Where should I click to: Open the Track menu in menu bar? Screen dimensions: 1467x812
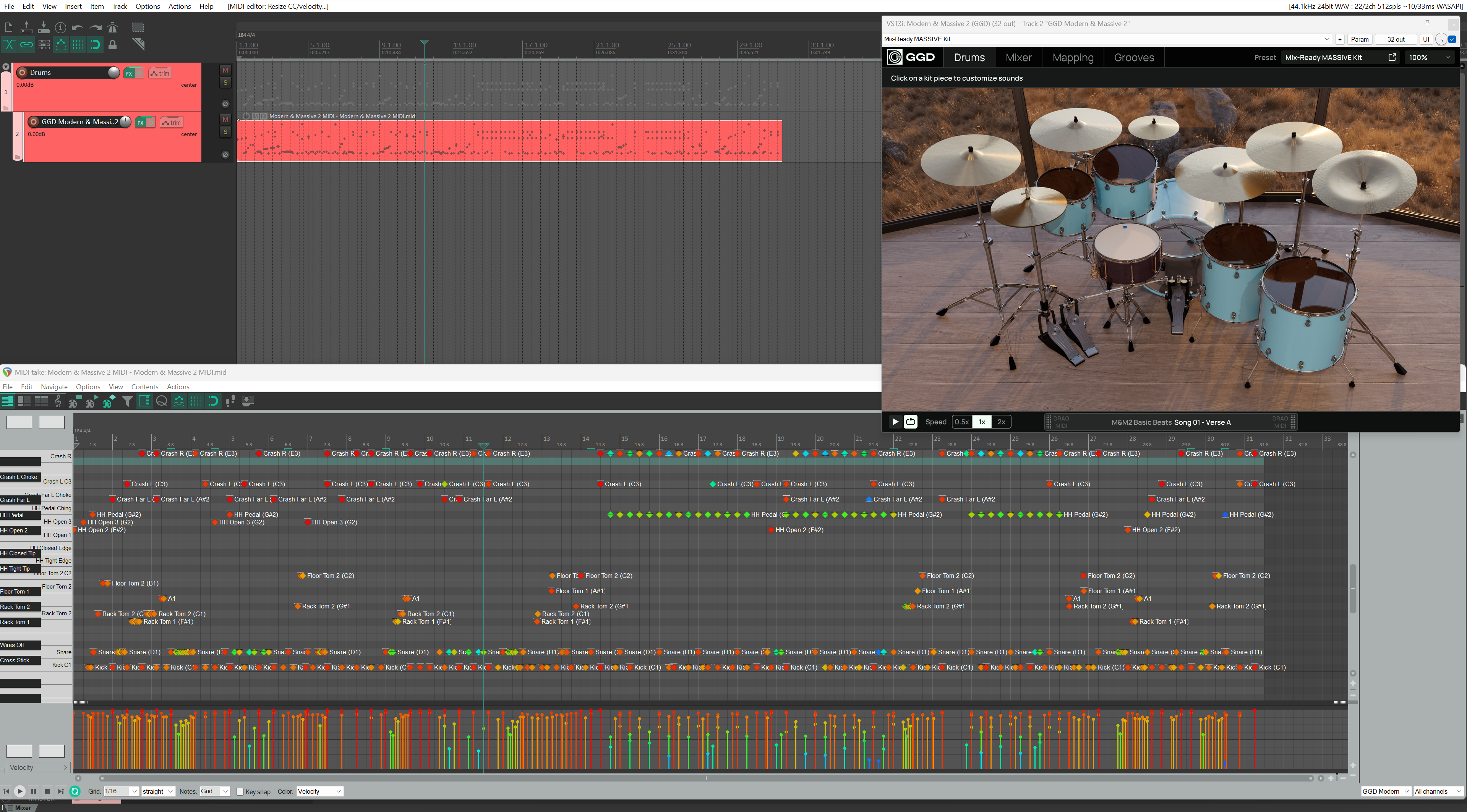[x=119, y=6]
